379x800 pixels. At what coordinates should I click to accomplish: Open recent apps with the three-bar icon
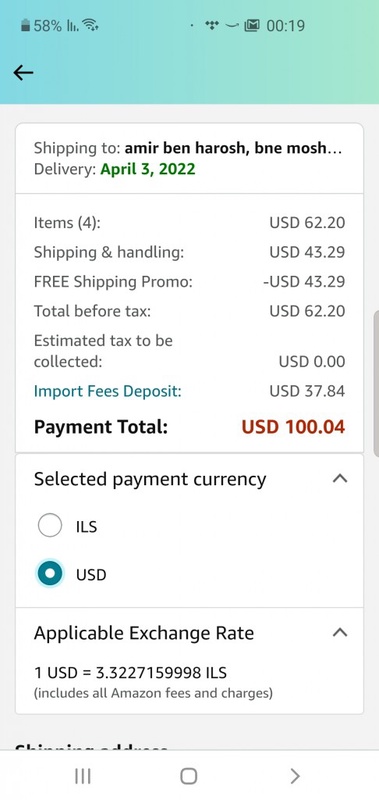[83, 776]
